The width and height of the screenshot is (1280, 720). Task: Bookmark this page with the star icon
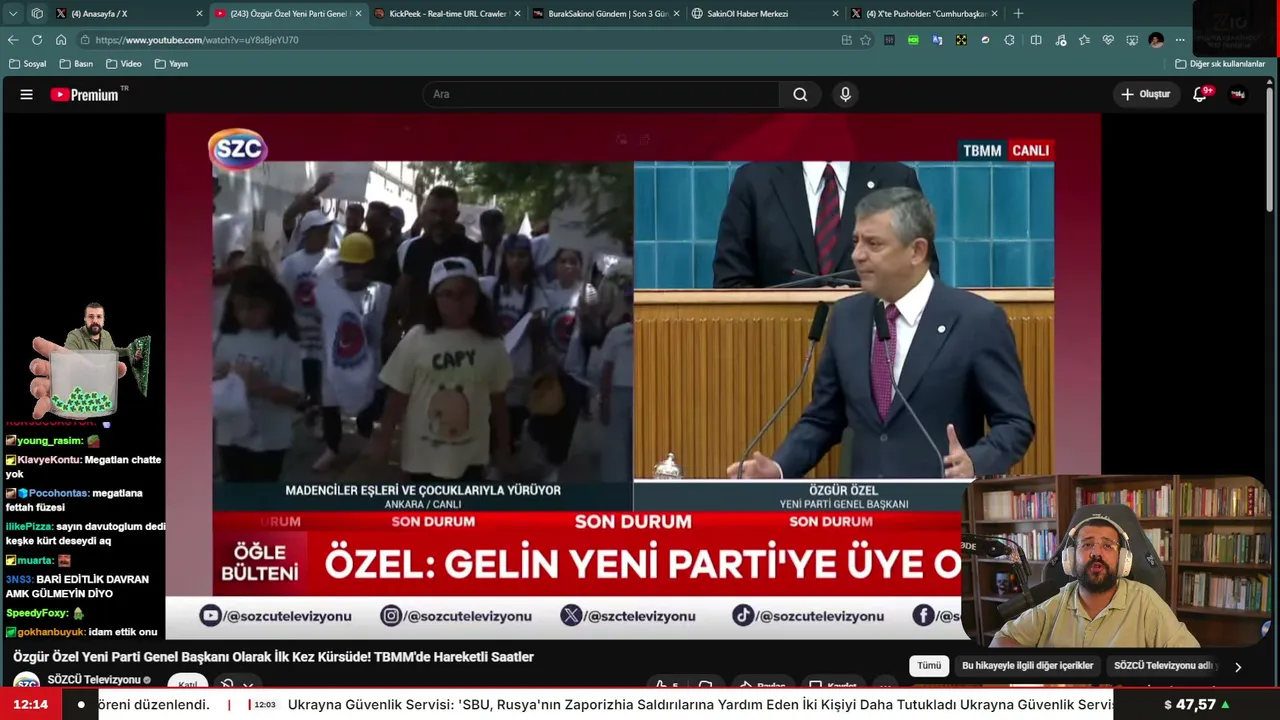click(x=866, y=40)
